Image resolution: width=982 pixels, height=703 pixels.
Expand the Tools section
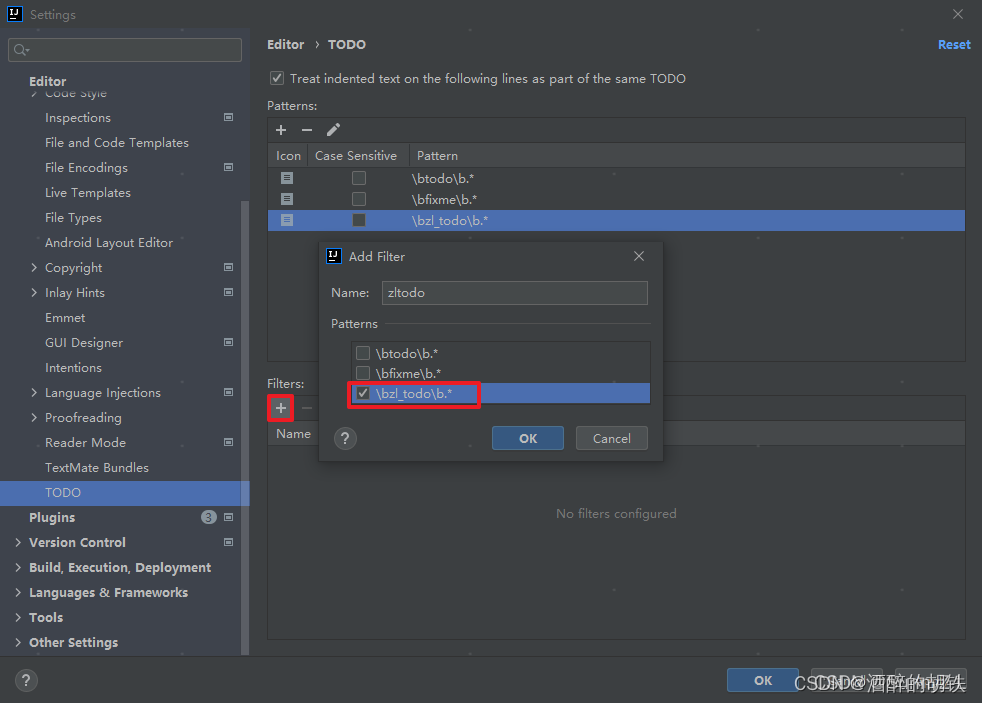coord(18,617)
